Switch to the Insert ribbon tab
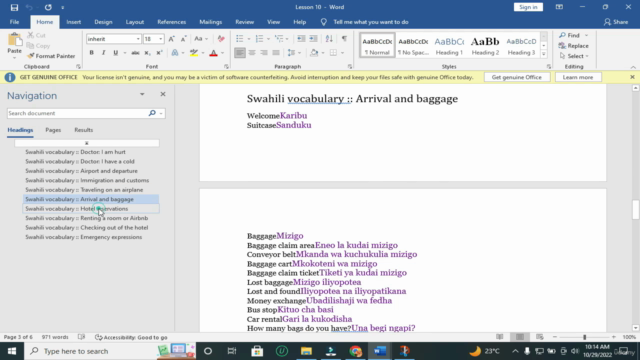Viewport: 640px width, 360px height. click(x=73, y=22)
